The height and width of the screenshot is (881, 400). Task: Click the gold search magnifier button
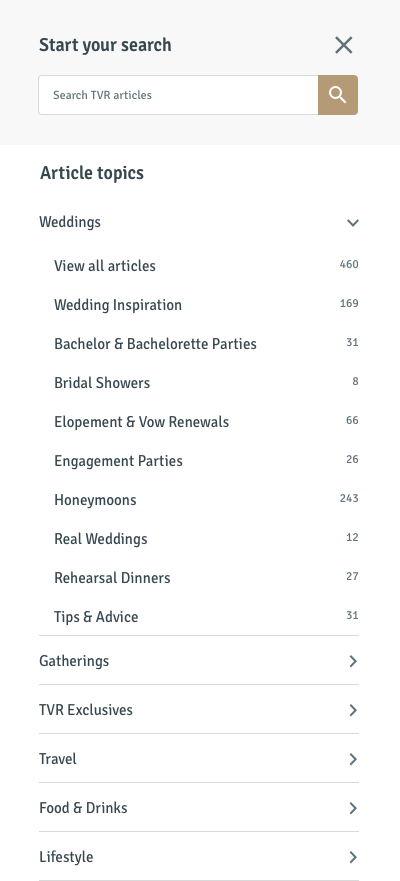[338, 95]
